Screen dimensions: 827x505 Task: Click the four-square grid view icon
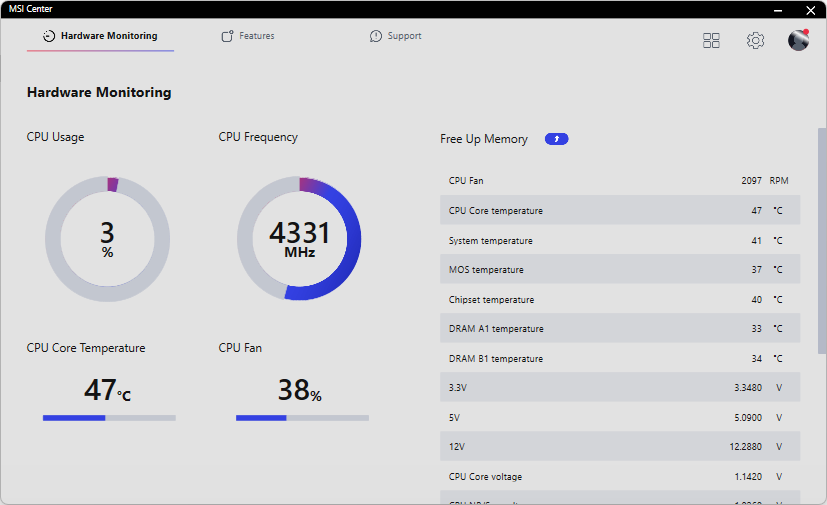coord(712,41)
